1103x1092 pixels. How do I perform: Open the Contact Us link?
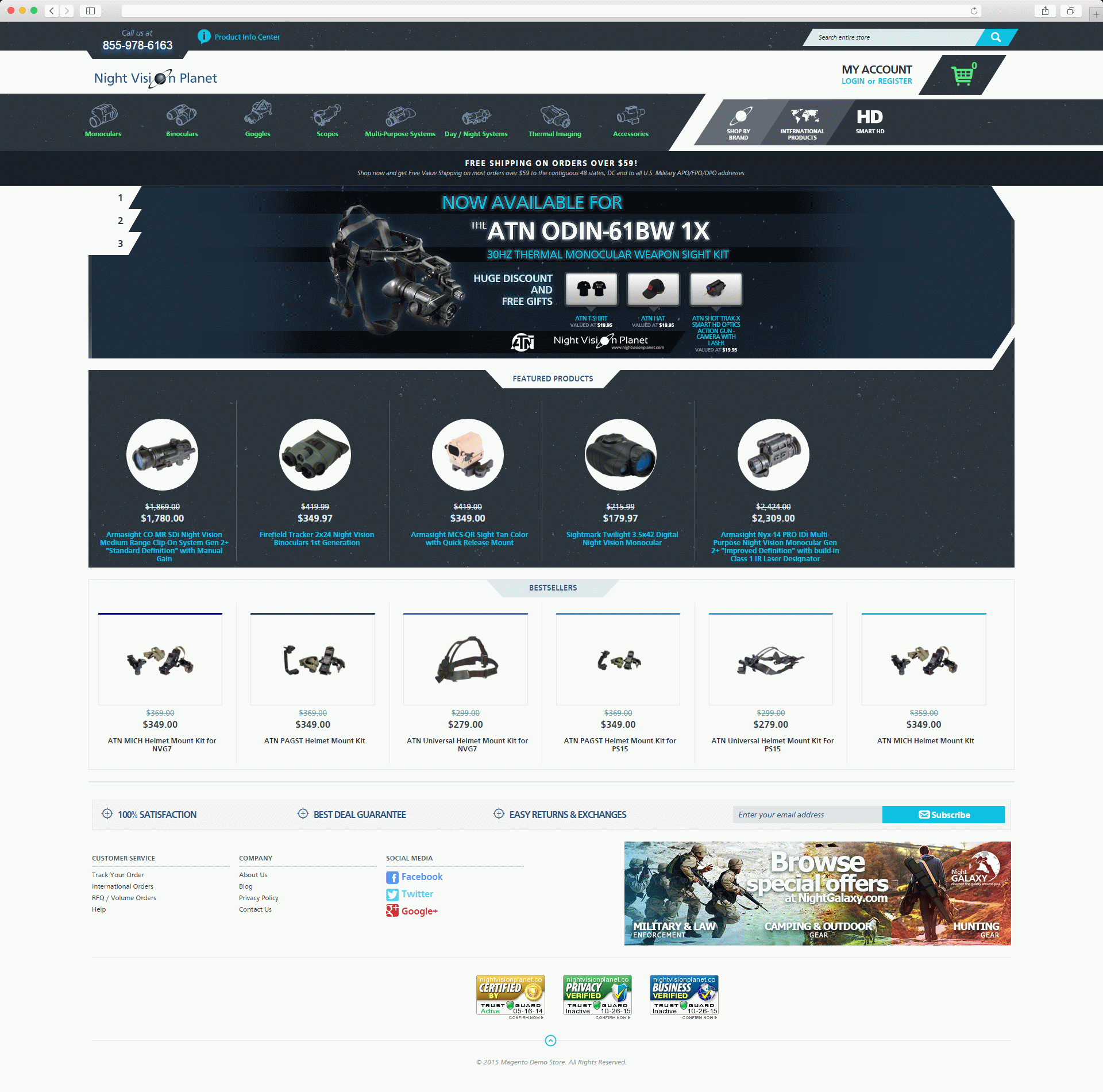255,910
